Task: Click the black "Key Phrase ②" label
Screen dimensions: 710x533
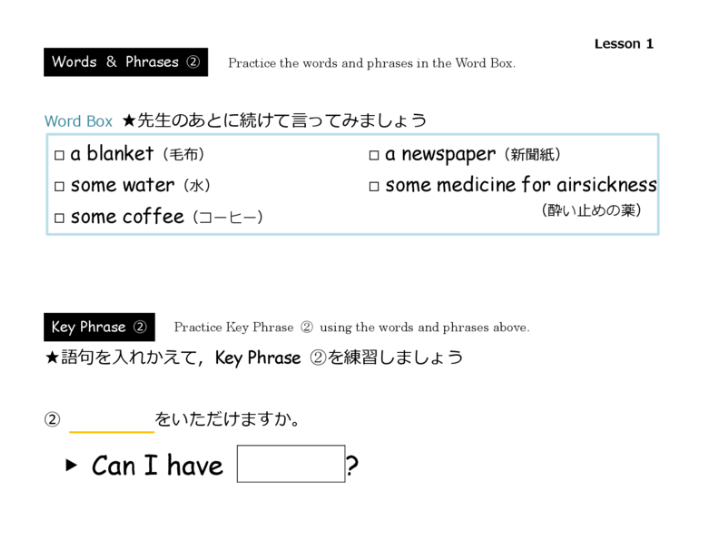Action: pos(99,327)
